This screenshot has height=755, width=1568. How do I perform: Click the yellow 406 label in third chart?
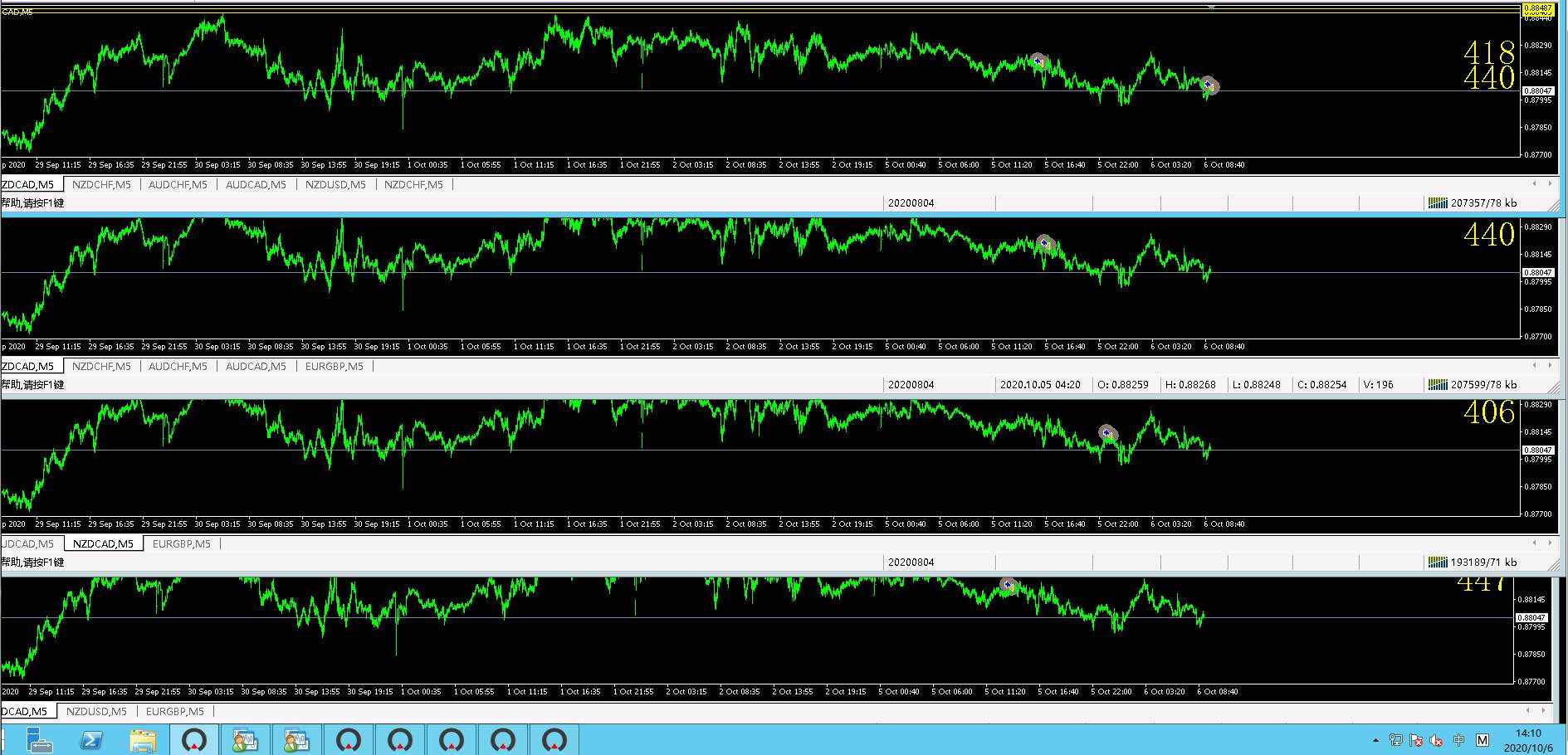click(1489, 412)
